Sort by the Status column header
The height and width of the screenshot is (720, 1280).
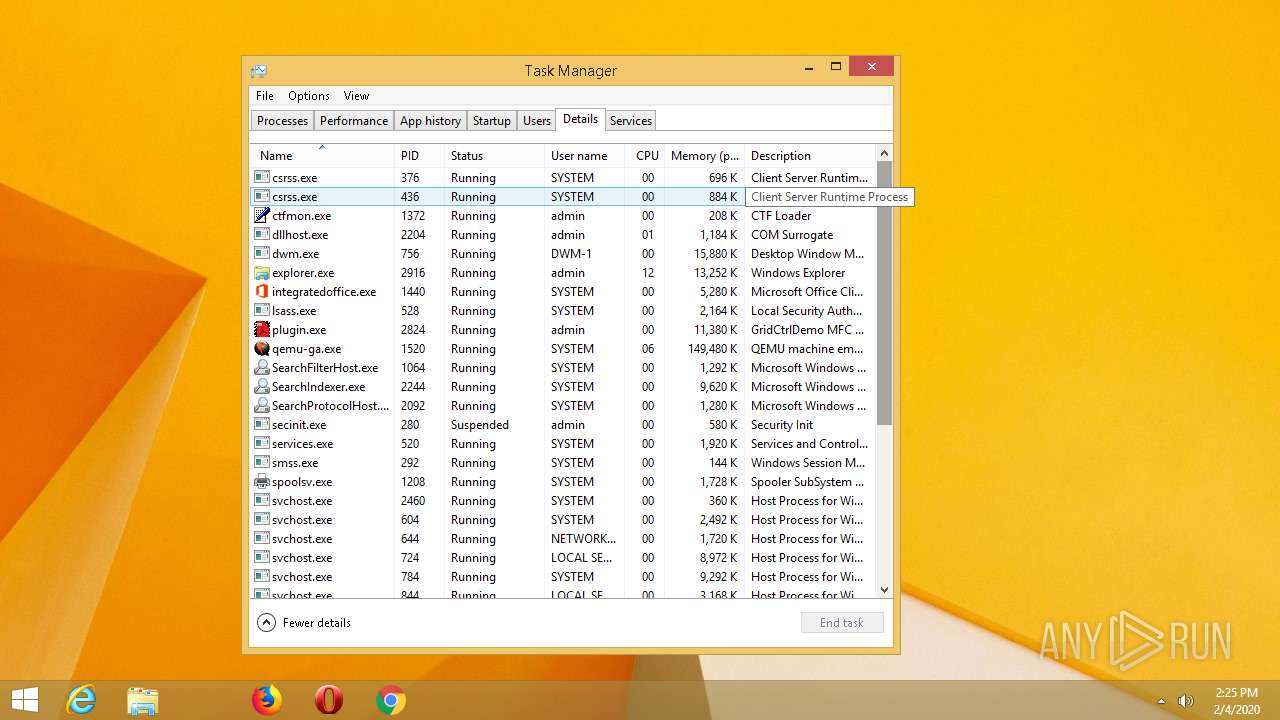coord(494,155)
